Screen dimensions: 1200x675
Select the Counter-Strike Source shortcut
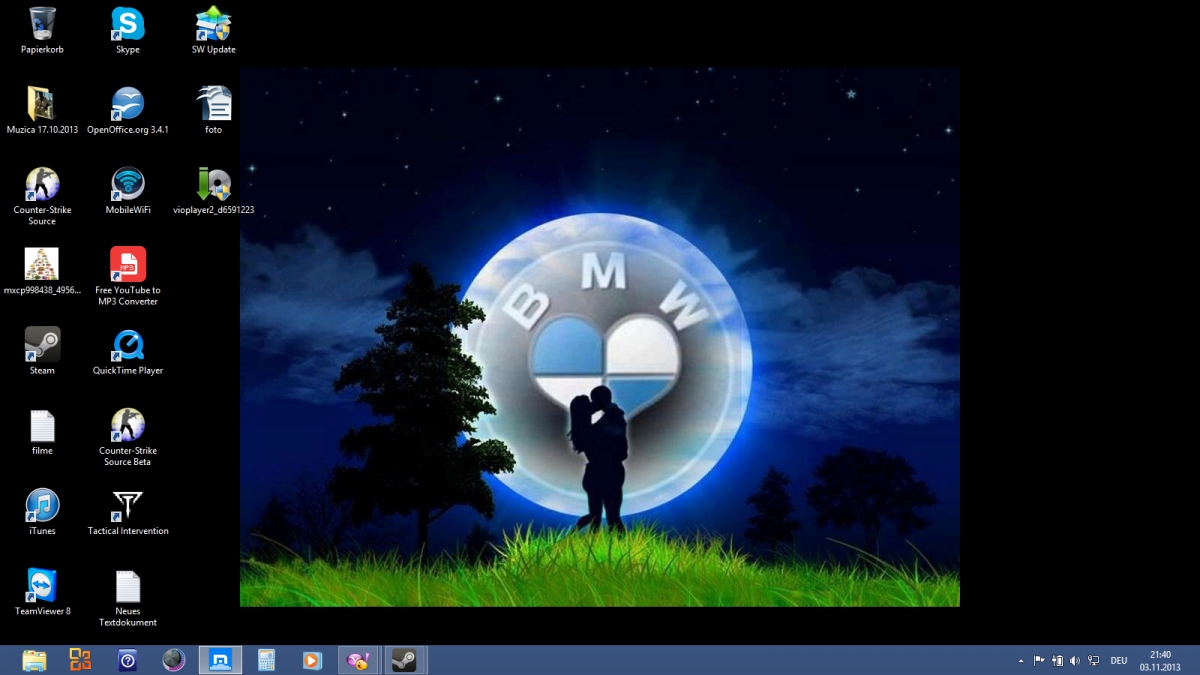[42, 196]
